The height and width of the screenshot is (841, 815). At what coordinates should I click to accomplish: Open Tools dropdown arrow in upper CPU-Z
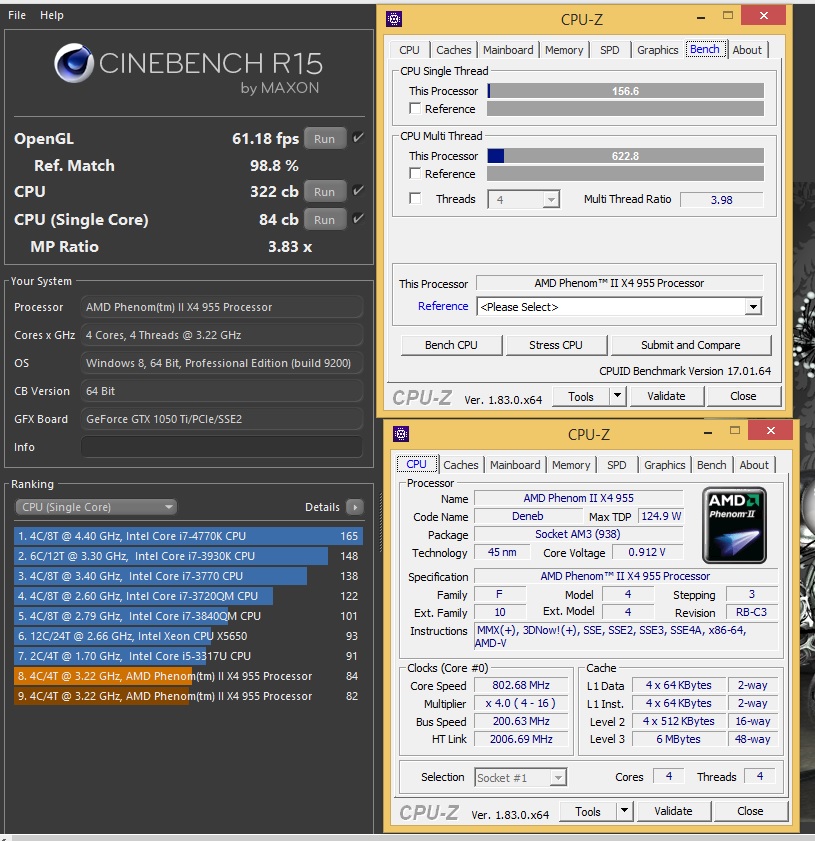coord(617,396)
